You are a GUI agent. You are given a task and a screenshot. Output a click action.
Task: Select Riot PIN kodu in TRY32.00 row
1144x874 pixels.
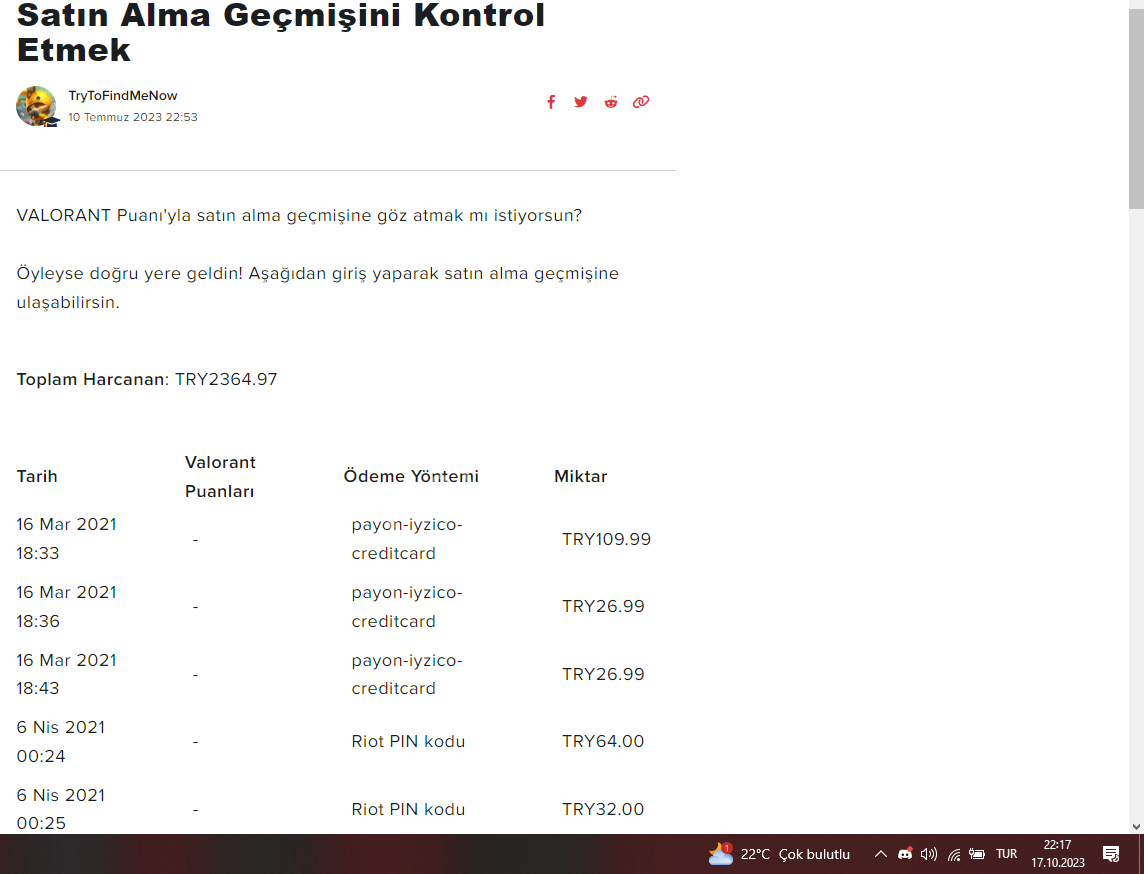point(409,809)
